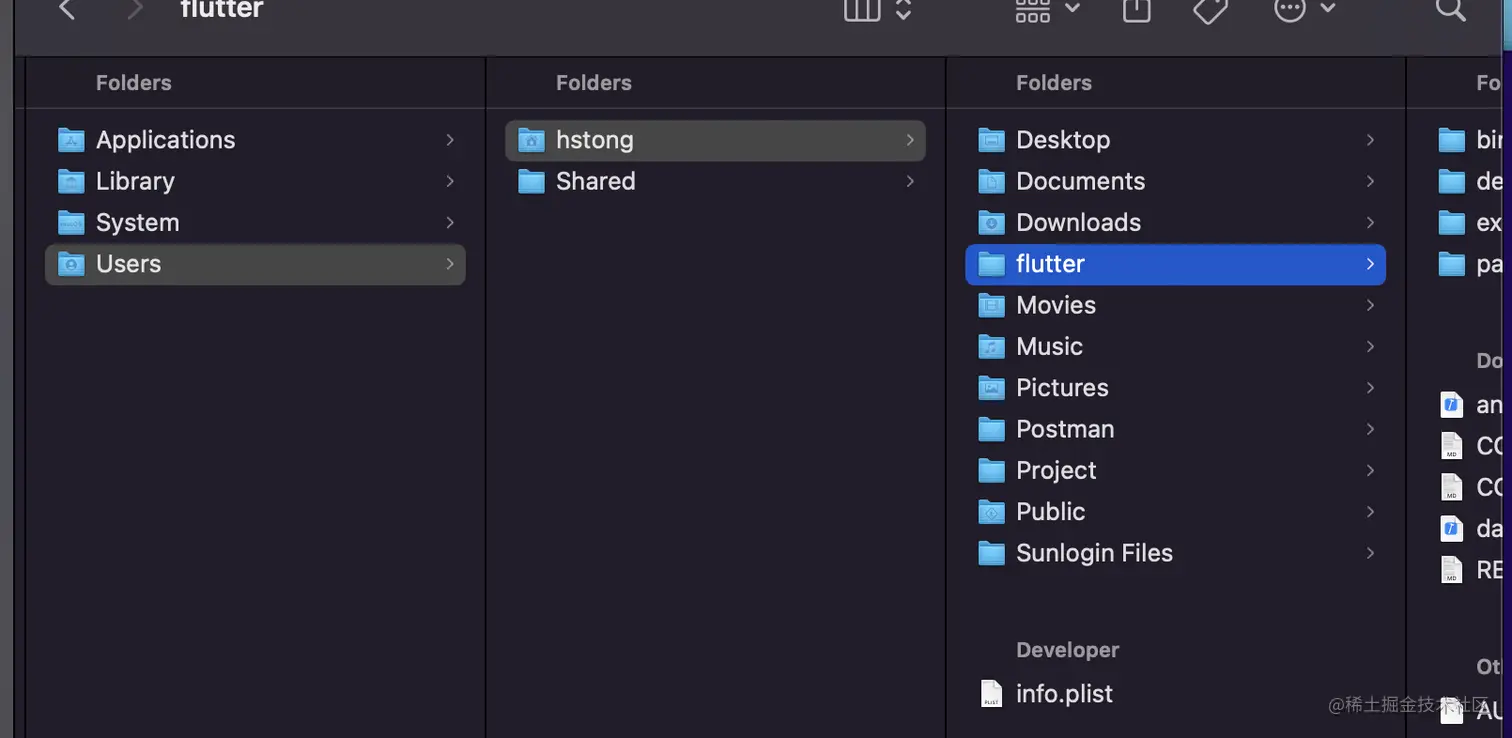The width and height of the screenshot is (1512, 738).
Task: Open the hstong home folder
Action: tap(594, 140)
